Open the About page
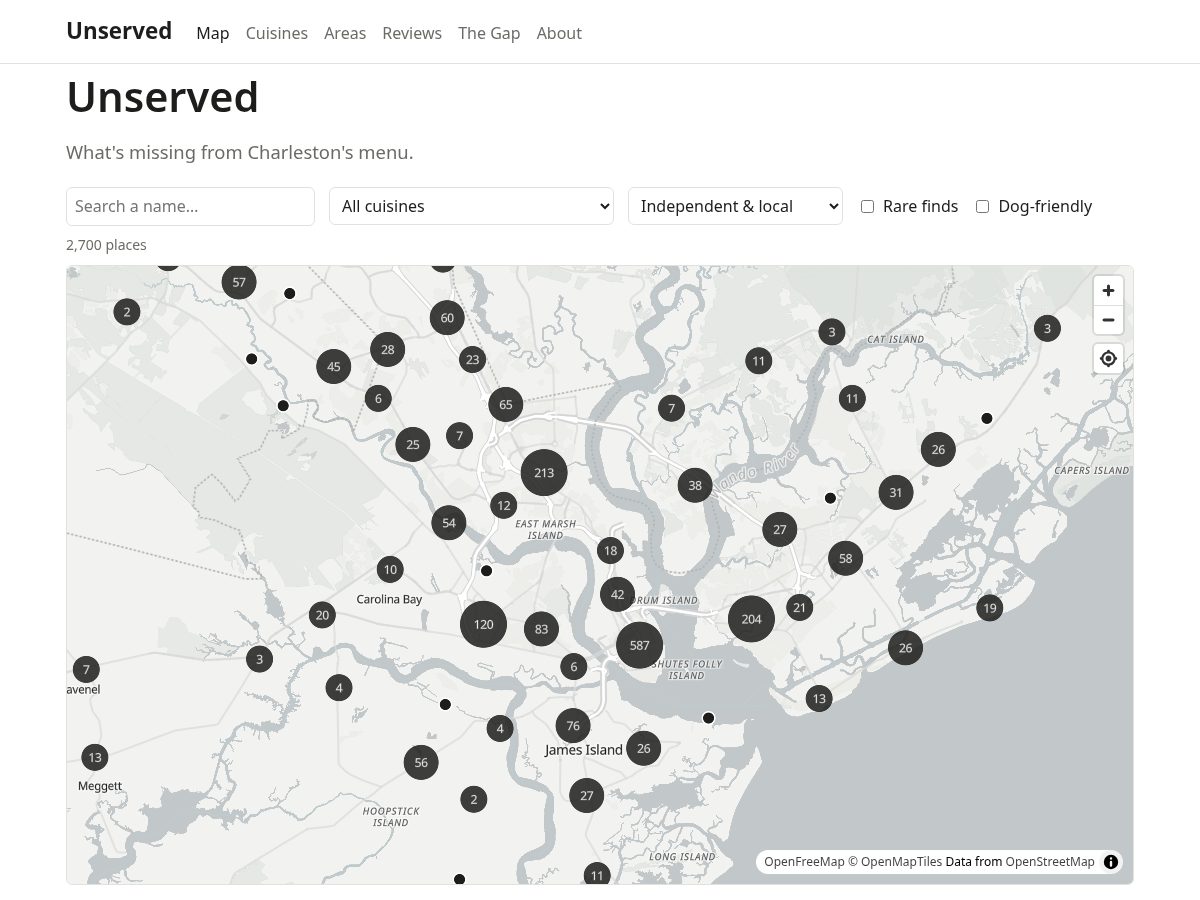 pos(559,33)
